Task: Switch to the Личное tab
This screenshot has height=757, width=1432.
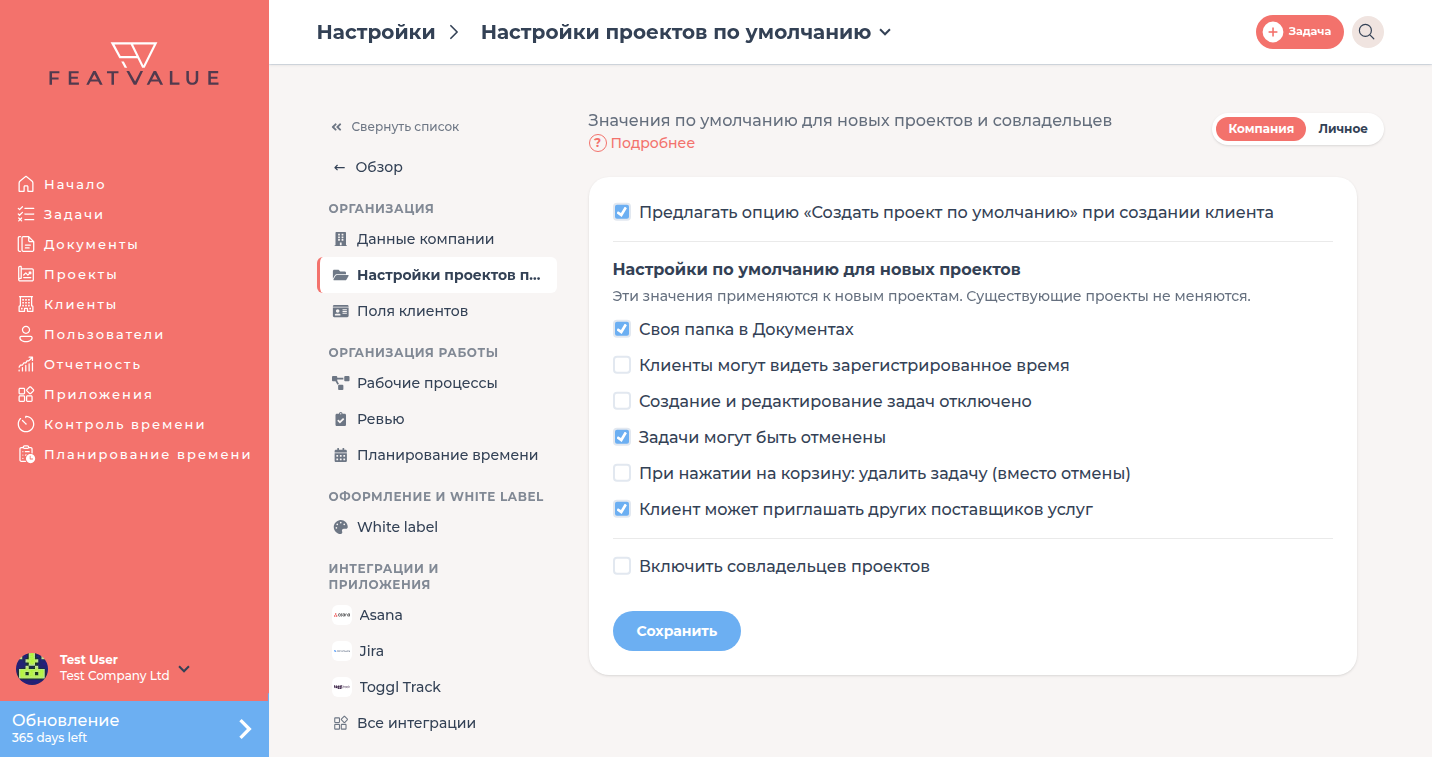Action: [x=1343, y=128]
